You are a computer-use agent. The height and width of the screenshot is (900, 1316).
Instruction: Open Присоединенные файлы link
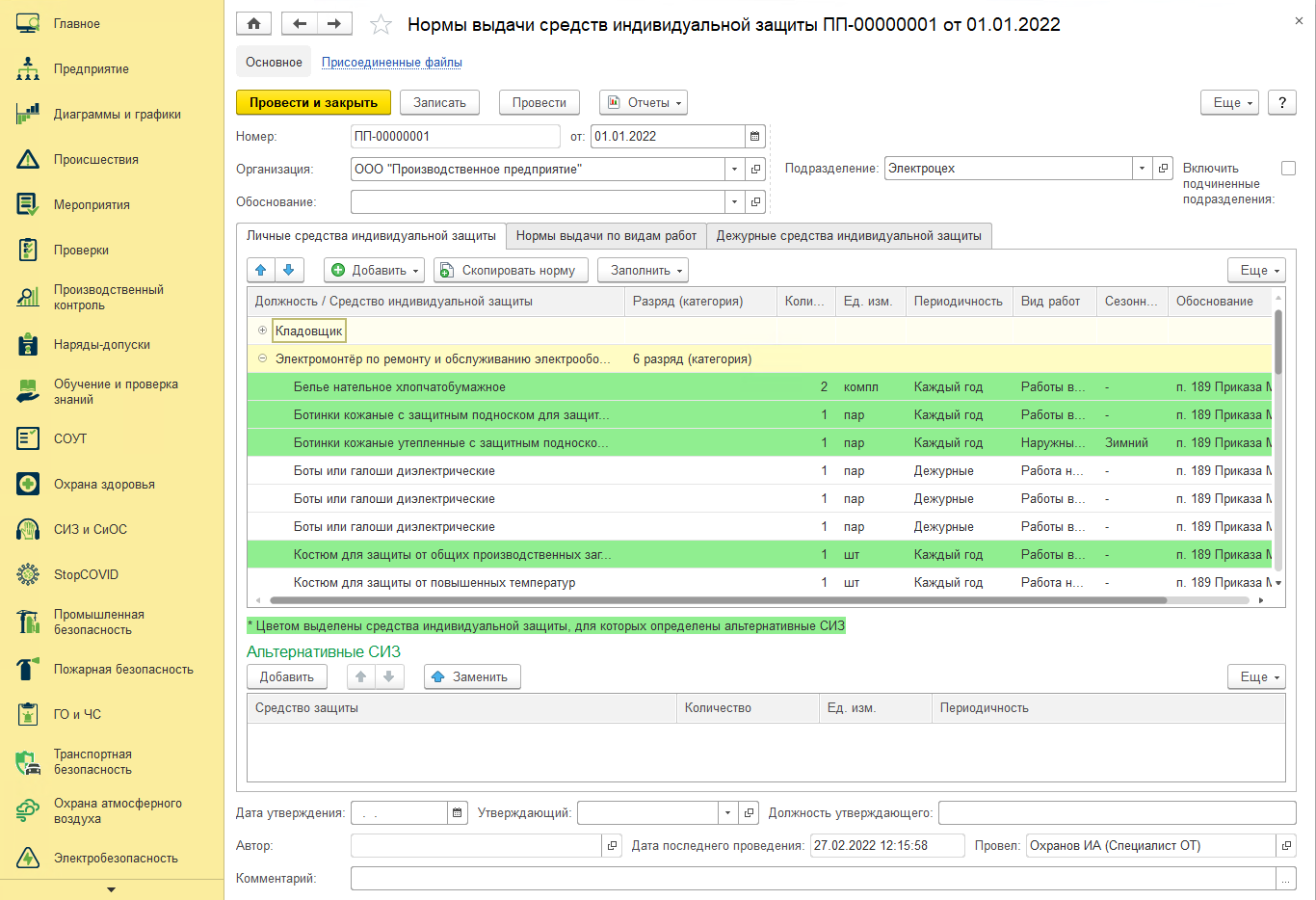[392, 63]
